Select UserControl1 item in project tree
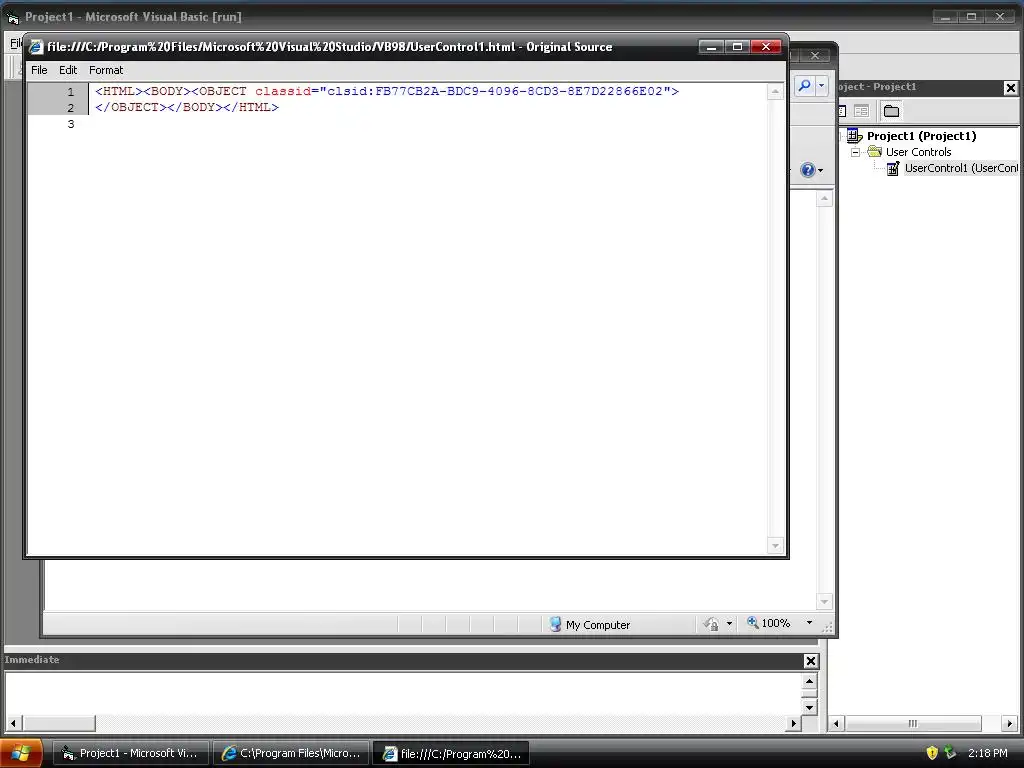The image size is (1024, 768). (x=961, y=168)
